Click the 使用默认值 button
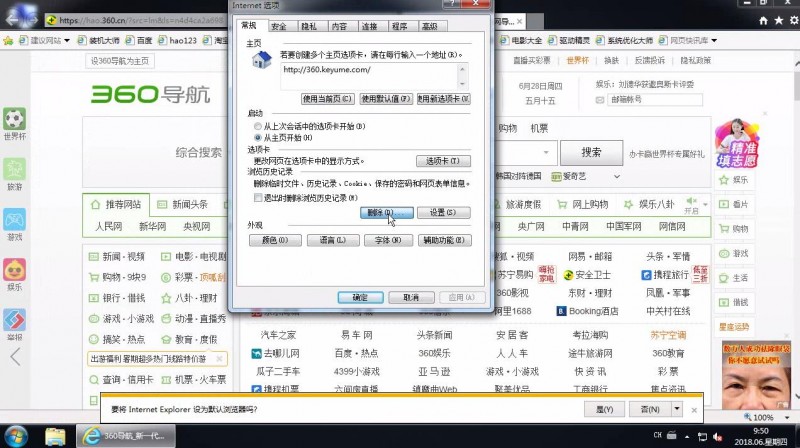 click(x=386, y=98)
